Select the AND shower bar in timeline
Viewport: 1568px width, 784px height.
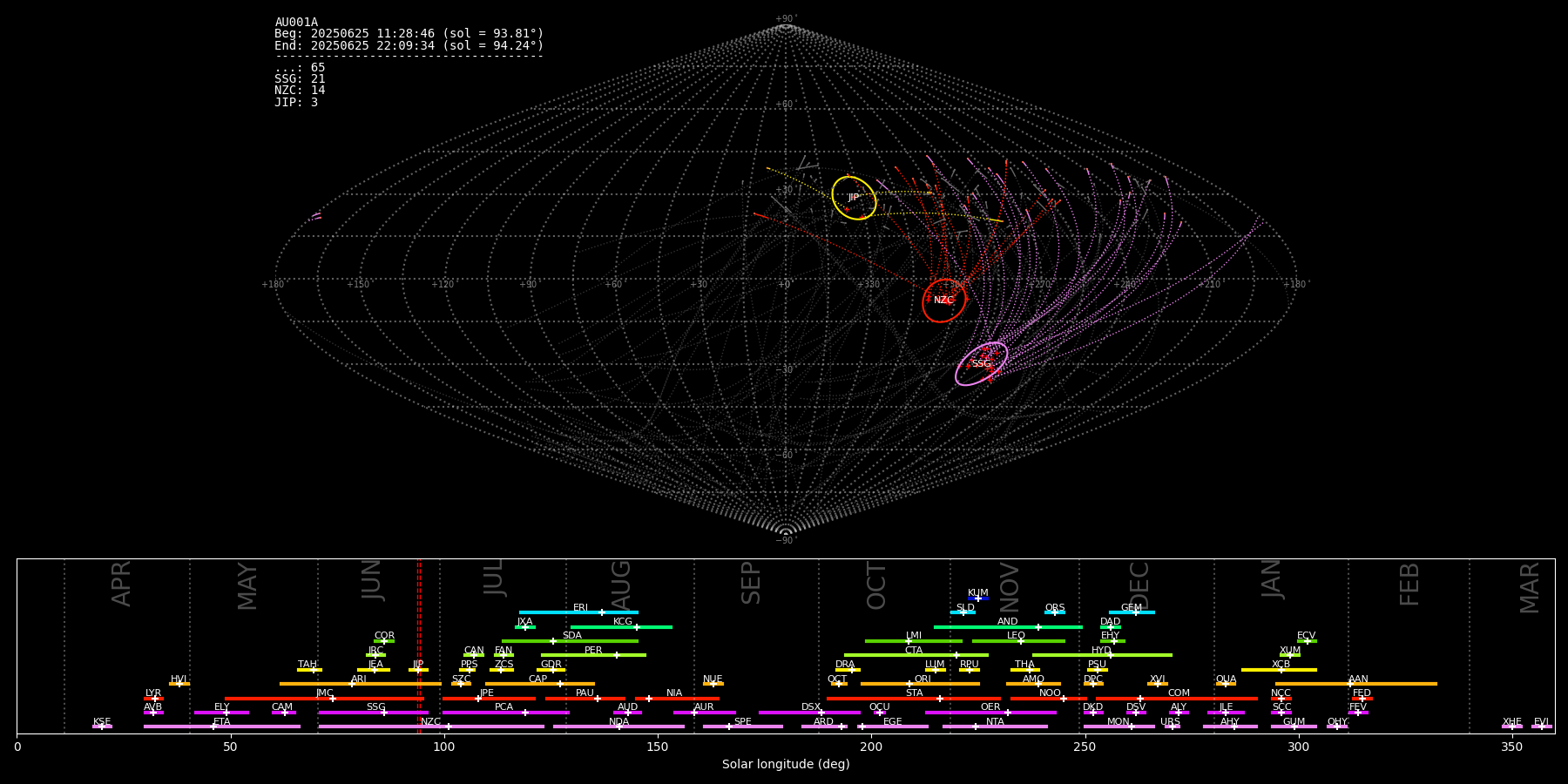coord(1008,626)
